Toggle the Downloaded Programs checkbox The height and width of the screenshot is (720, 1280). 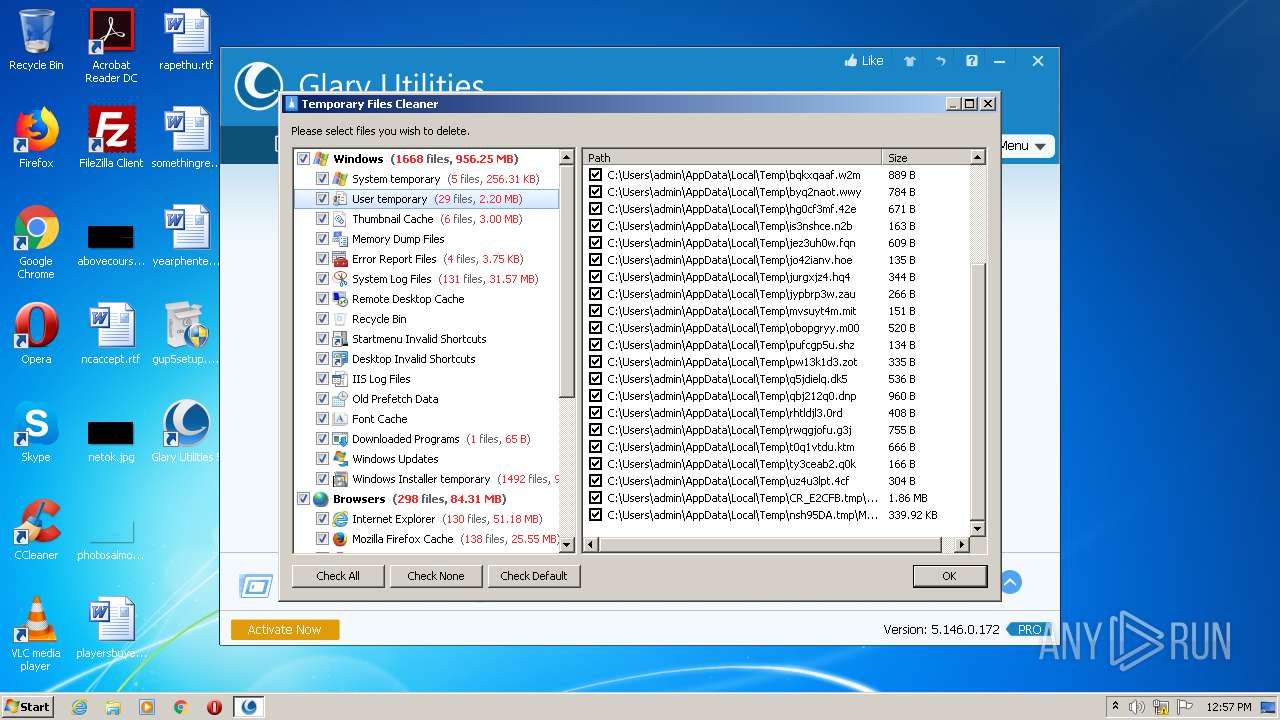pyautogui.click(x=322, y=439)
